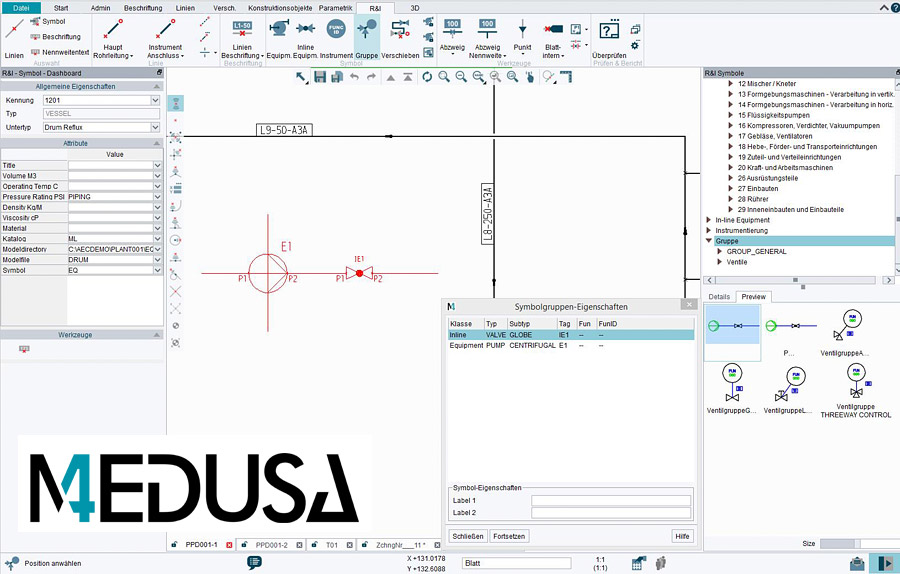This screenshot has width=900, height=574.
Task: Click the refresh/redraw circular arrow icon
Action: 427,77
